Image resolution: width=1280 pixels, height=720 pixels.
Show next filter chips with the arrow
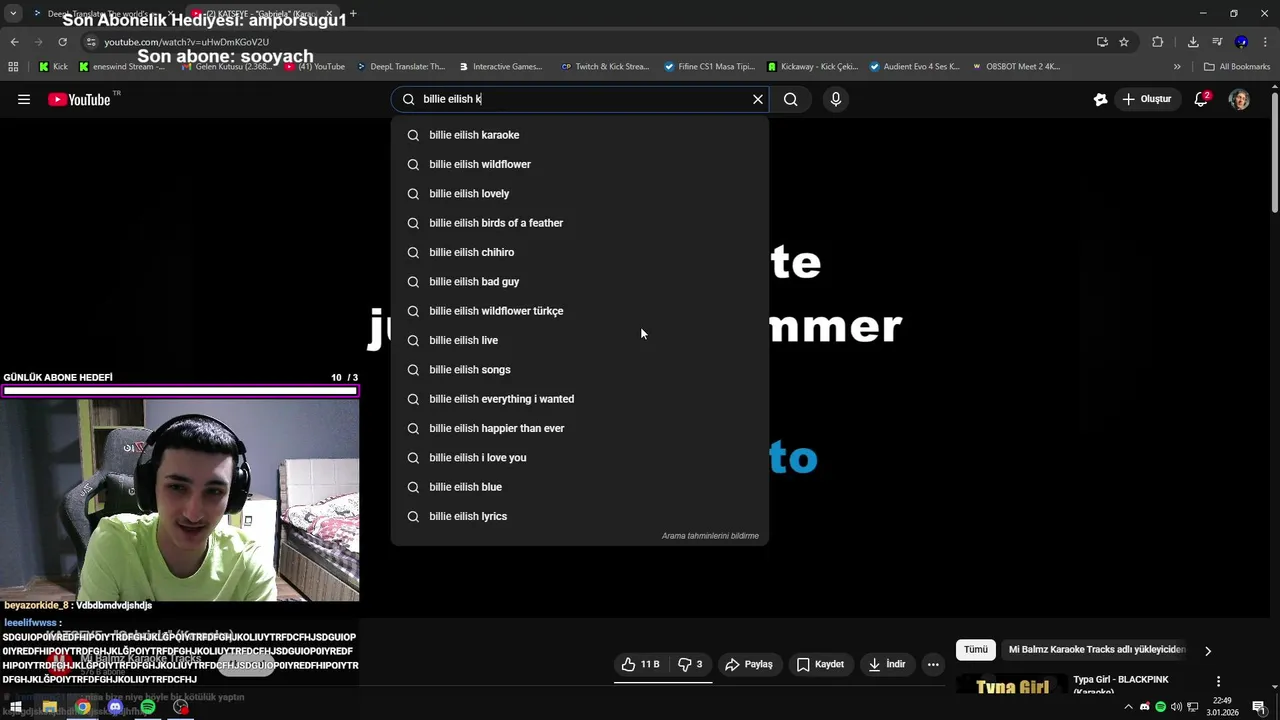(1208, 651)
